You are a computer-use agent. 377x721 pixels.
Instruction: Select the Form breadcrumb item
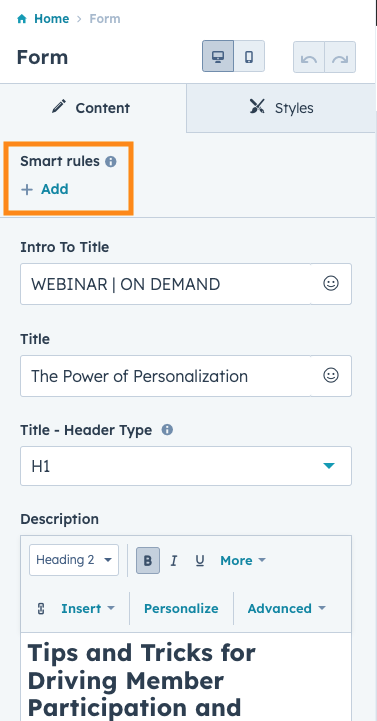pyautogui.click(x=105, y=19)
